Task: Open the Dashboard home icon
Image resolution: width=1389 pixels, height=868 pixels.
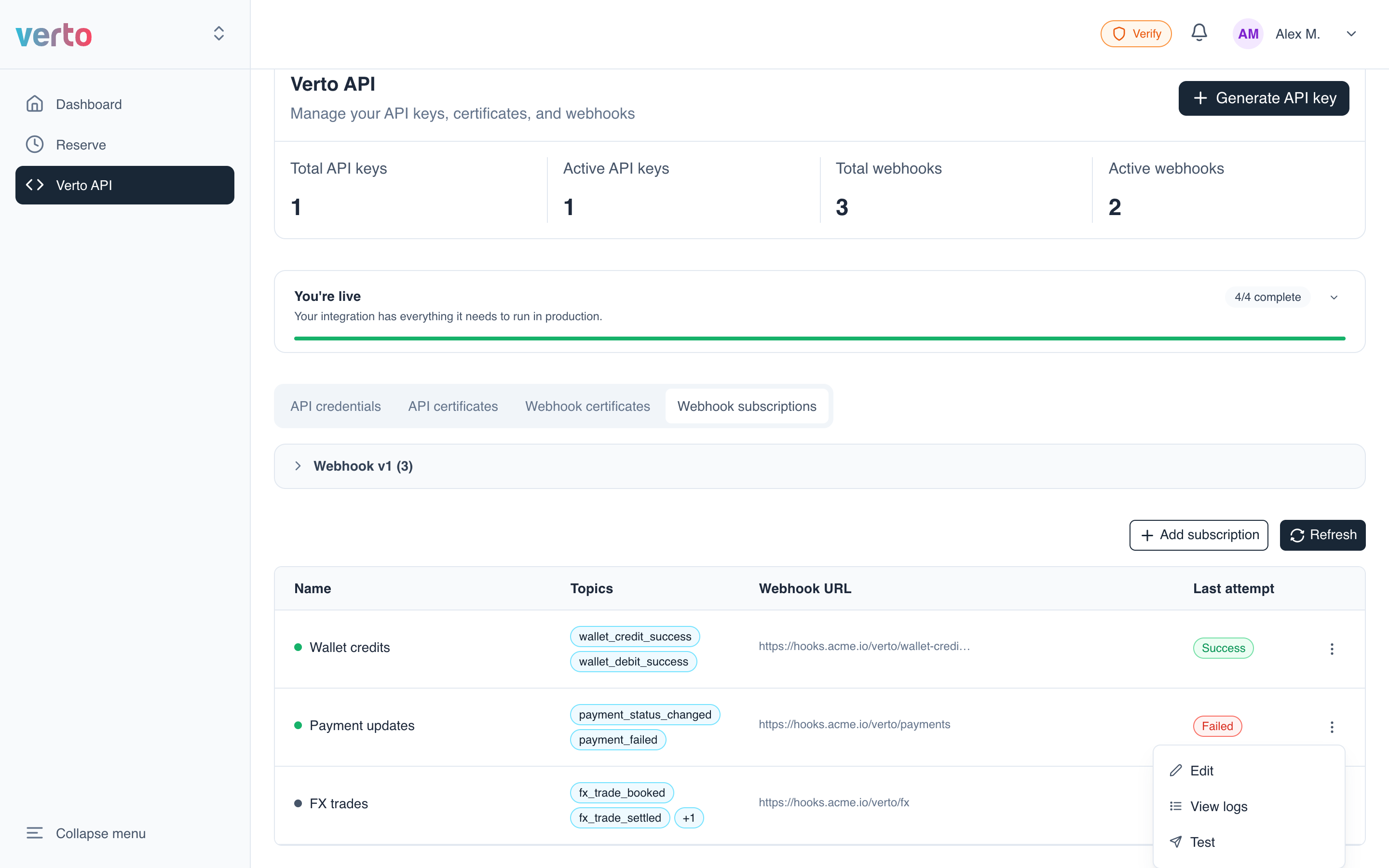Action: [x=35, y=104]
